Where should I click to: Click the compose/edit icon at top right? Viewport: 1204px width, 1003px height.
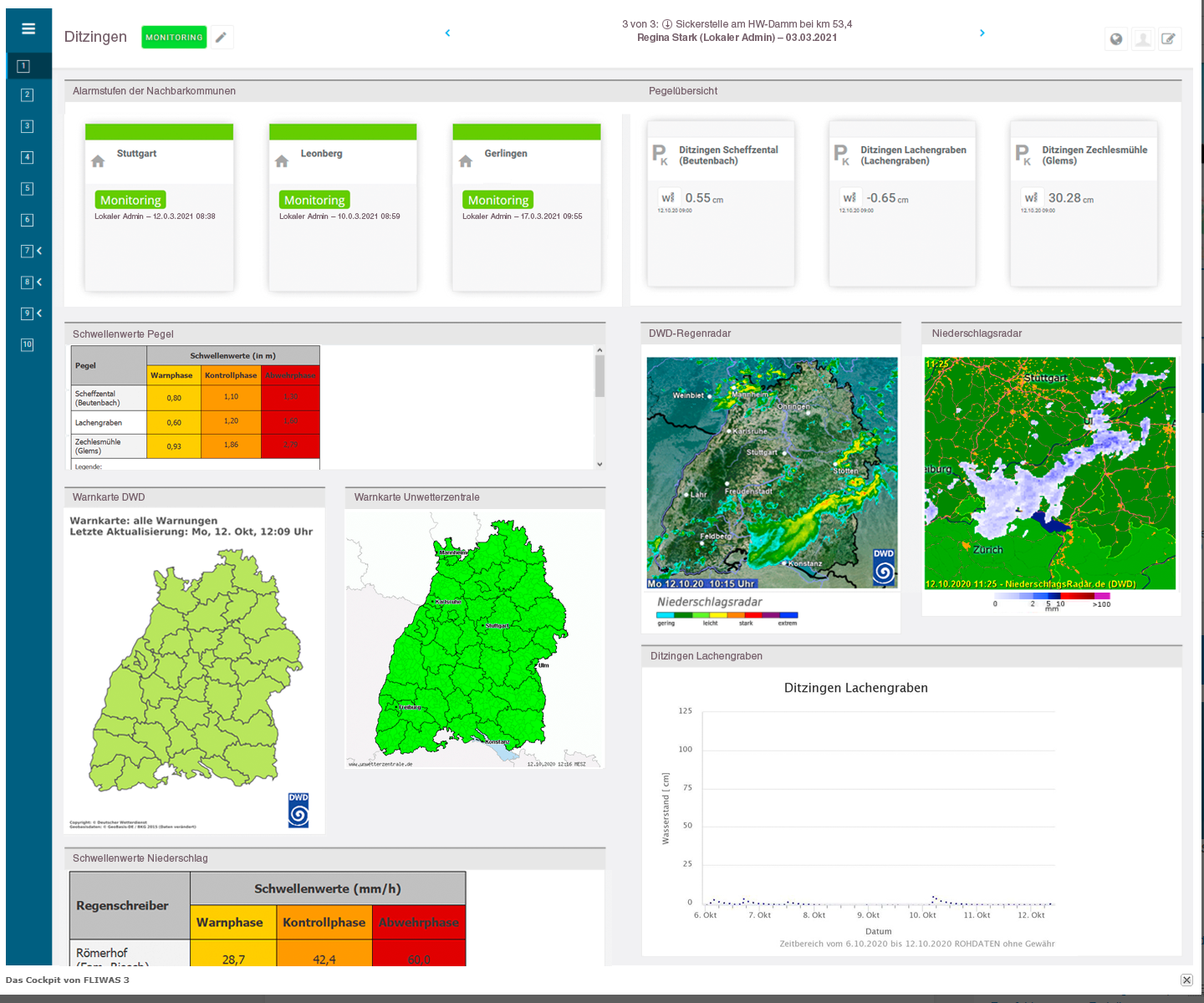(x=1170, y=38)
